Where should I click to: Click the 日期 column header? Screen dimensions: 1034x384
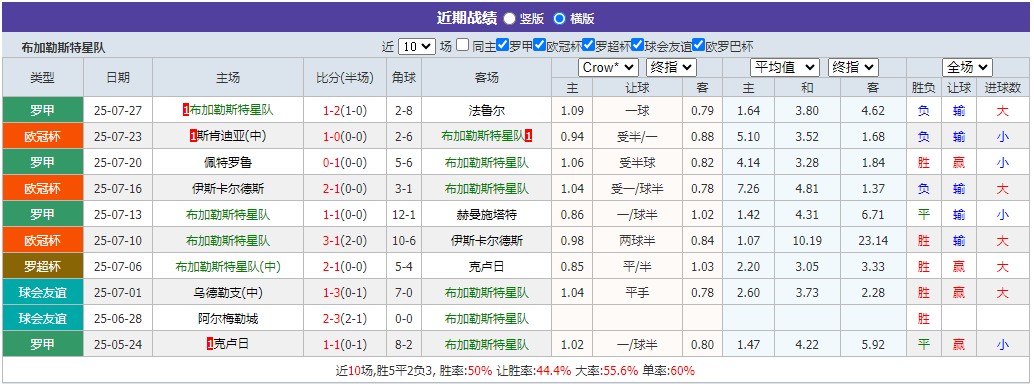tap(118, 77)
